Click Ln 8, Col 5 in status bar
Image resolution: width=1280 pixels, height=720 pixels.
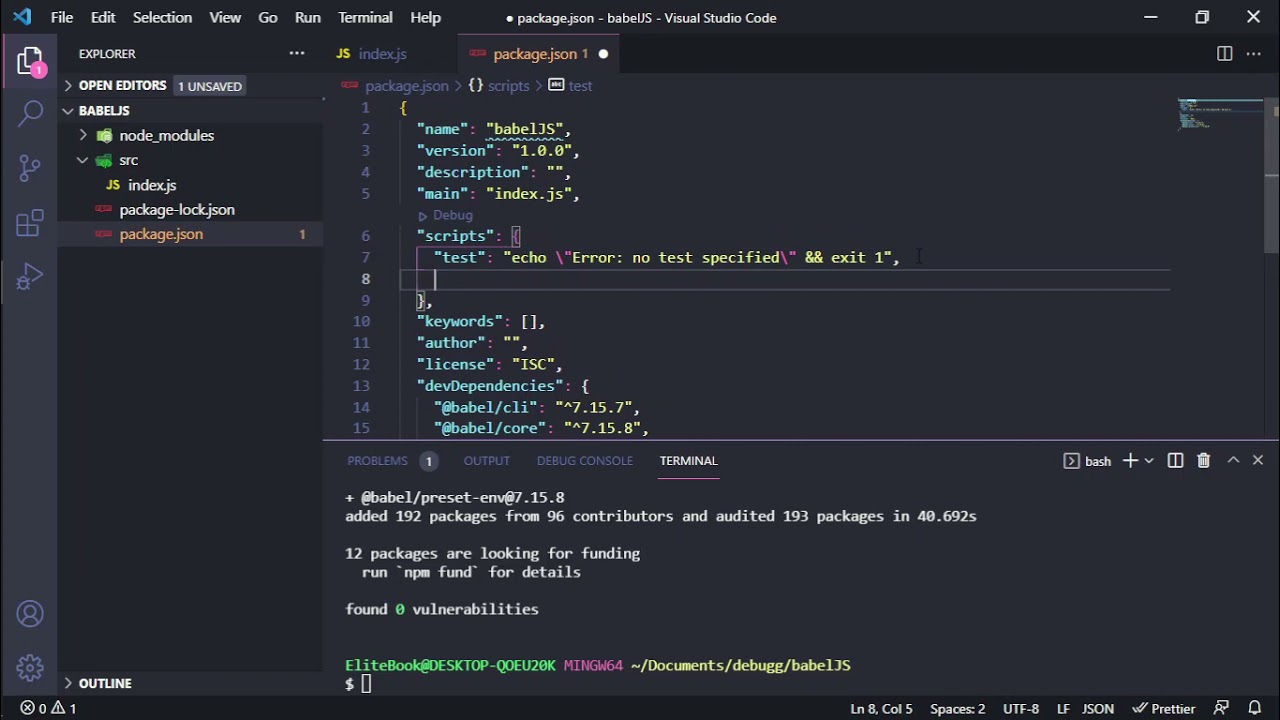881,708
